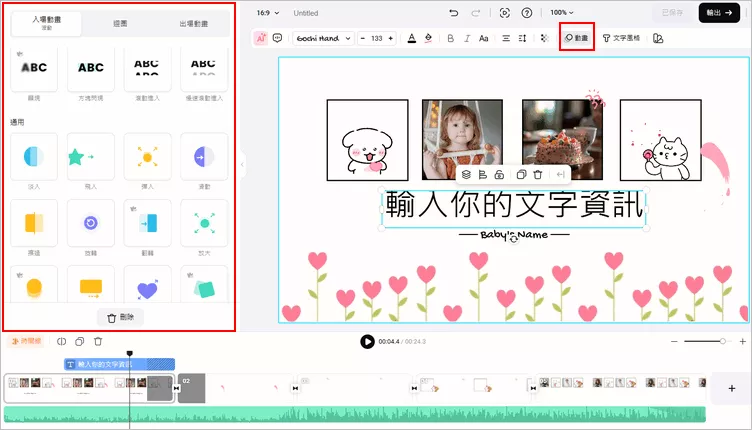The image size is (752, 430).
Task: Open the 文字風格 text style button
Action: 621,38
